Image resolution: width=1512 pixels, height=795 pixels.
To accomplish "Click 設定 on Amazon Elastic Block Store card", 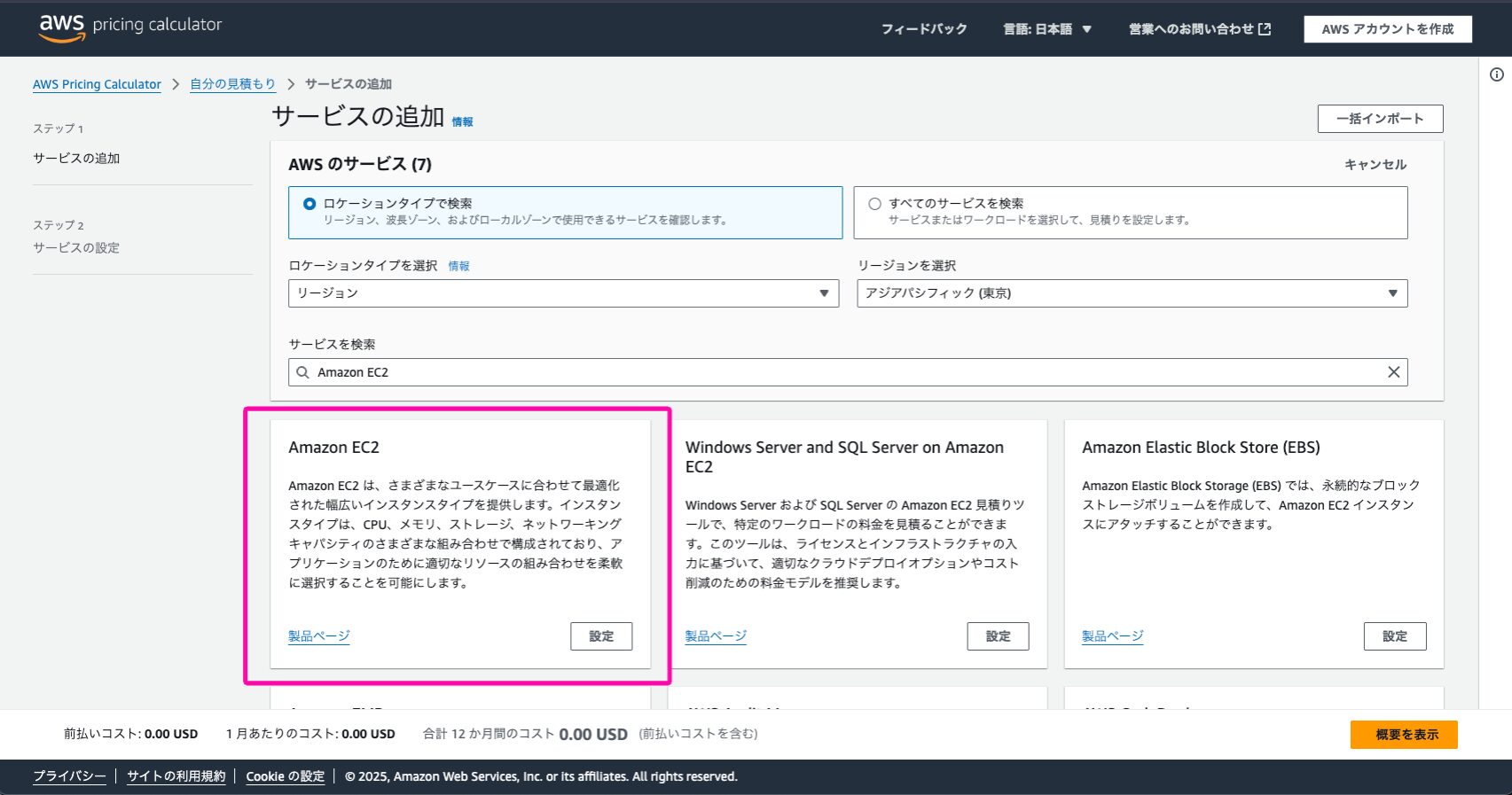I will [x=1395, y=636].
